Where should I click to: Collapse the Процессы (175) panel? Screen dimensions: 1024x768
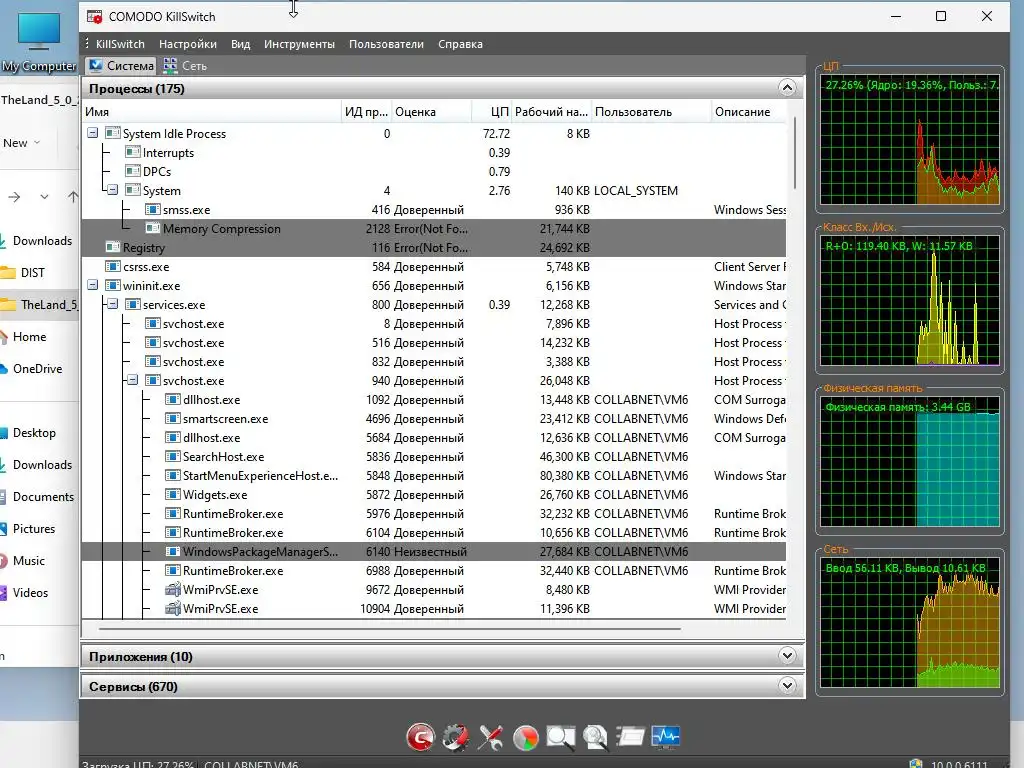(x=788, y=88)
